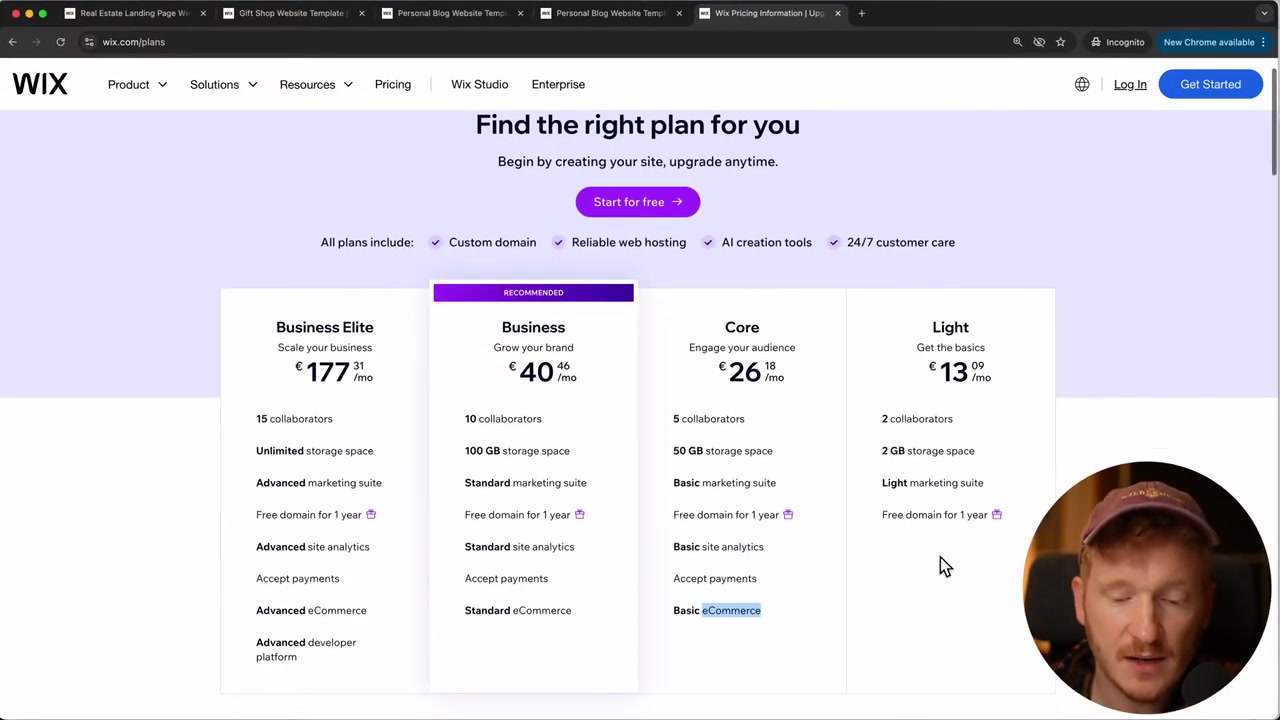Switch to first Personal Blog Website Template tab

(x=450, y=13)
